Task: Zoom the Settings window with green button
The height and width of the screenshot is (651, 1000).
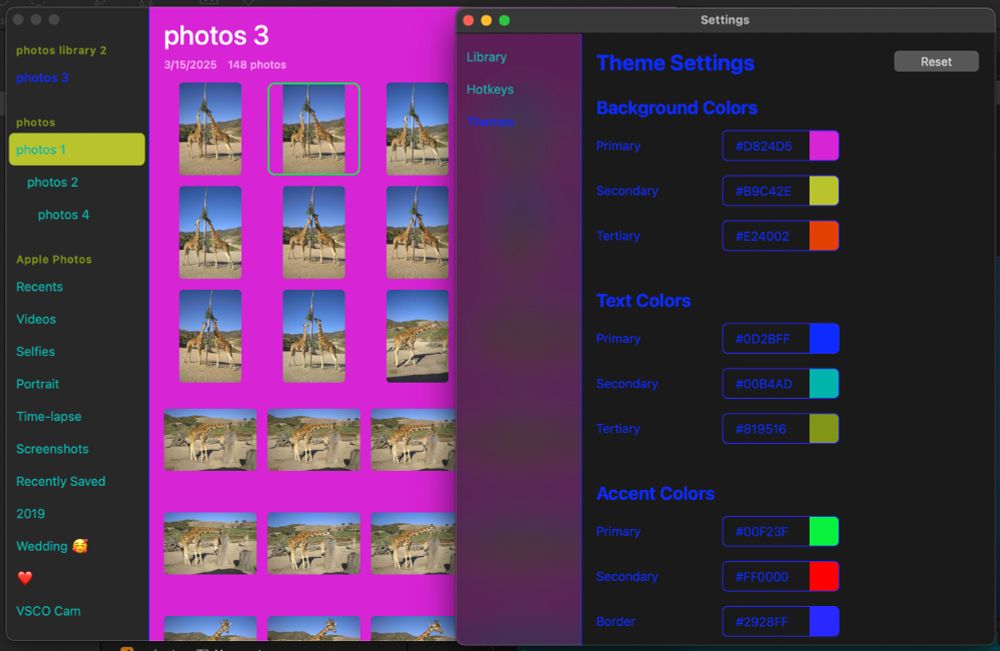Action: click(x=504, y=20)
